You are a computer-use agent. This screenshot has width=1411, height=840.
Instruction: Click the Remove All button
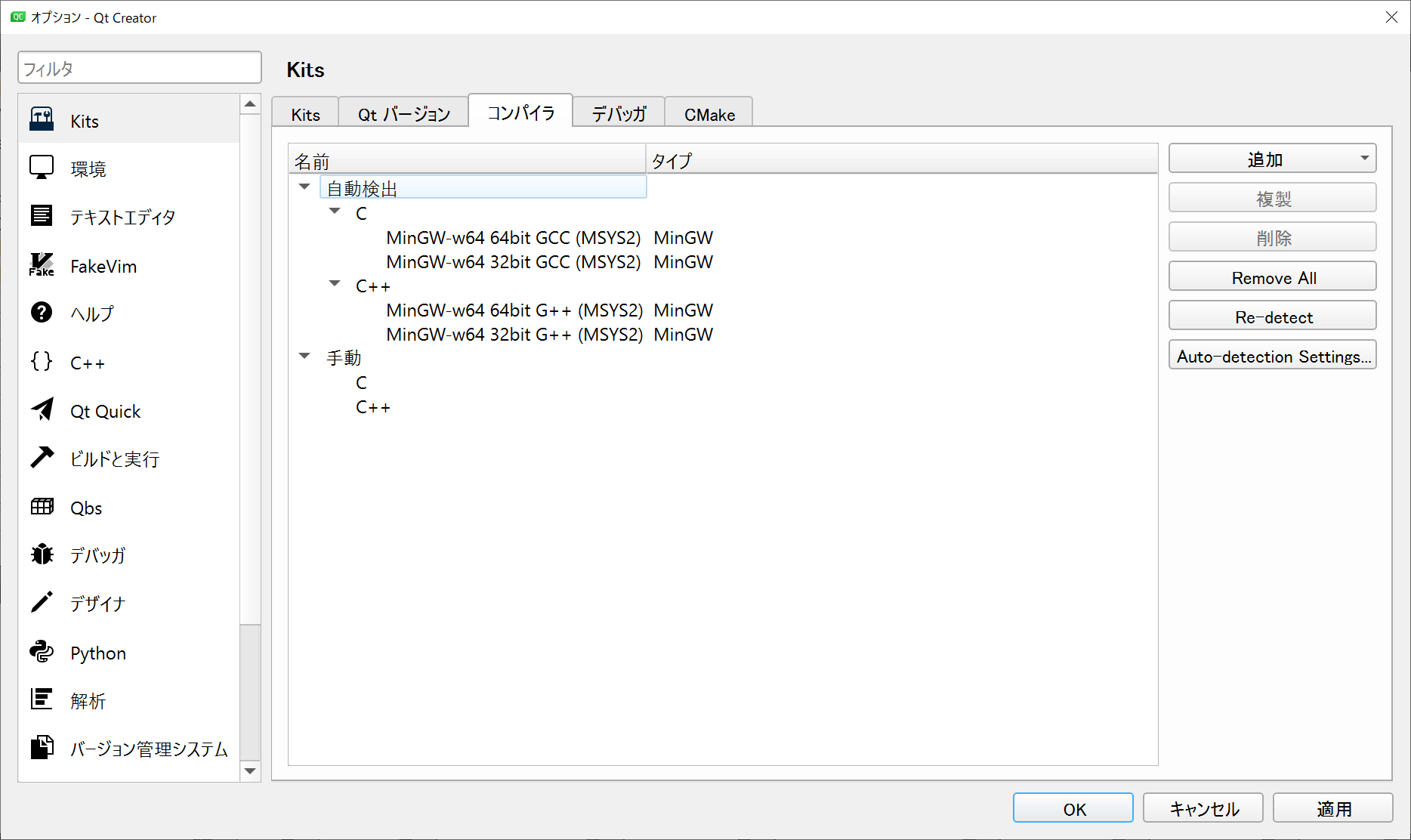pos(1272,276)
